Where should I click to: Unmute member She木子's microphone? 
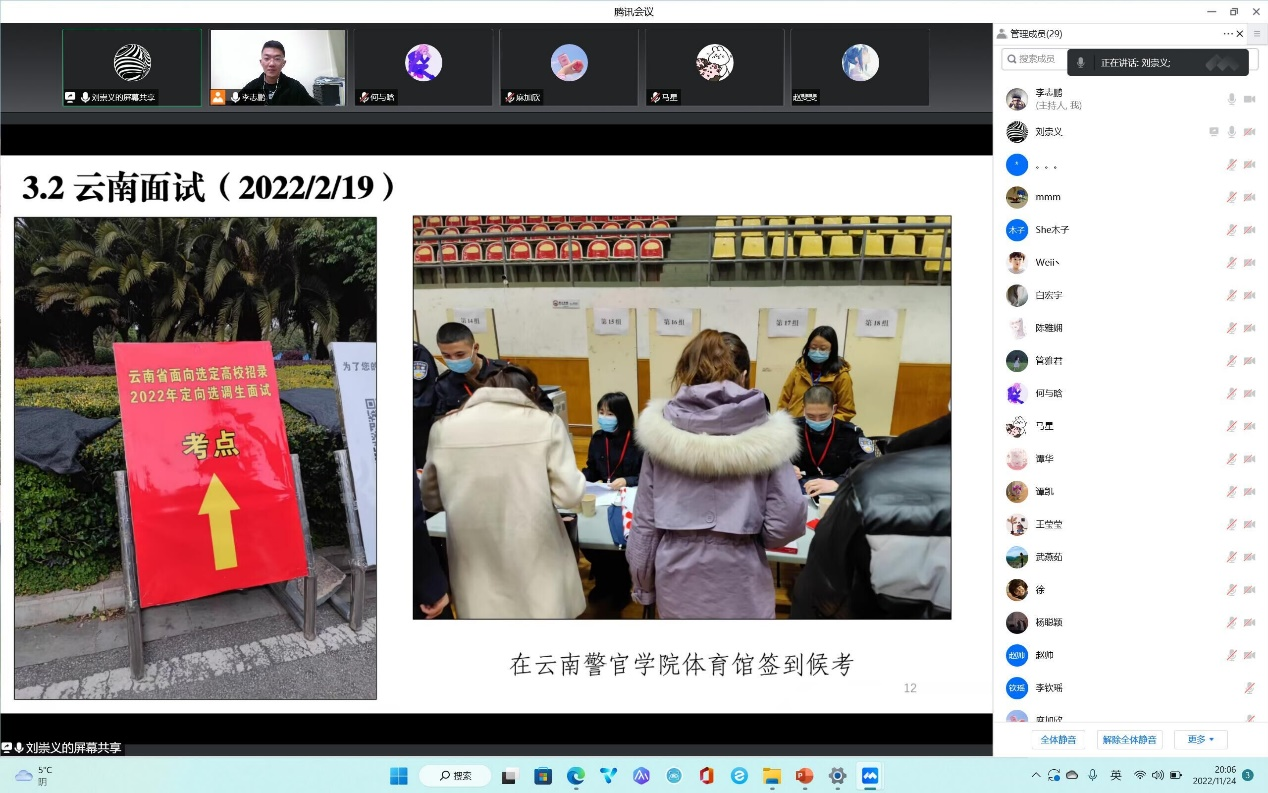[x=1232, y=230]
